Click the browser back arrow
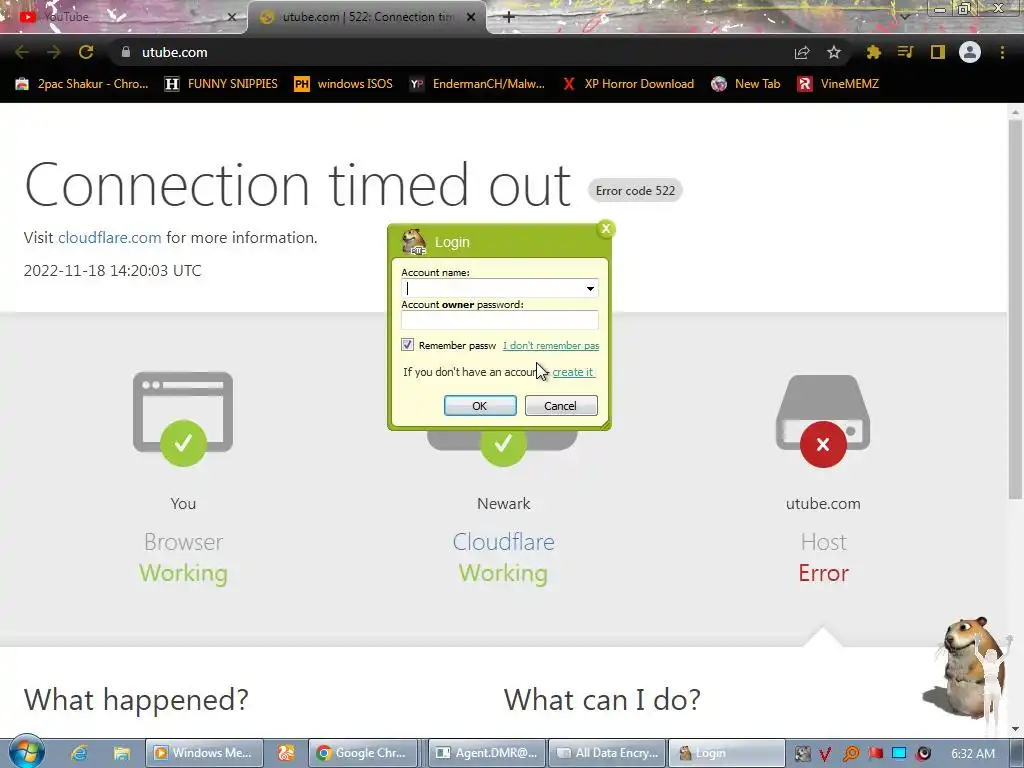Screen dimensions: 1024x768 coord(22,52)
